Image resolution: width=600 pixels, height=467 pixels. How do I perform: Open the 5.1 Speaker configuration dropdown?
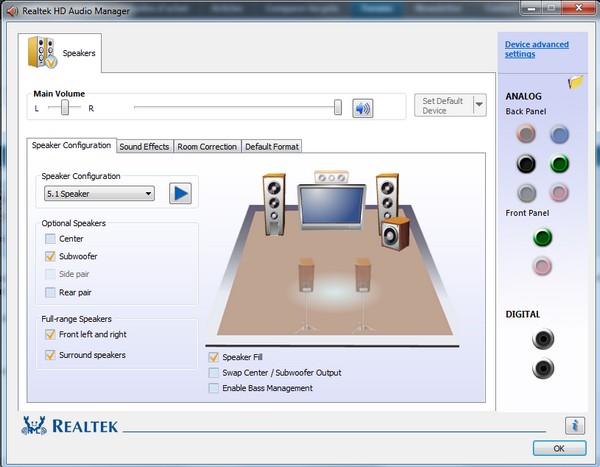[99, 193]
